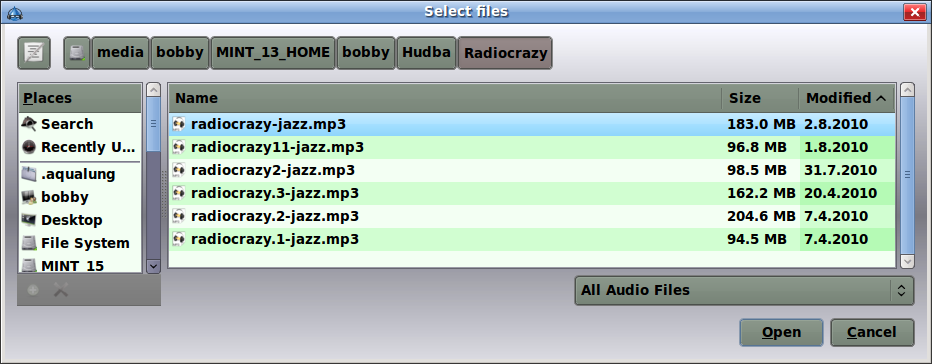Select the MINT_15 volume in Places
932x364 pixels.
80,264
